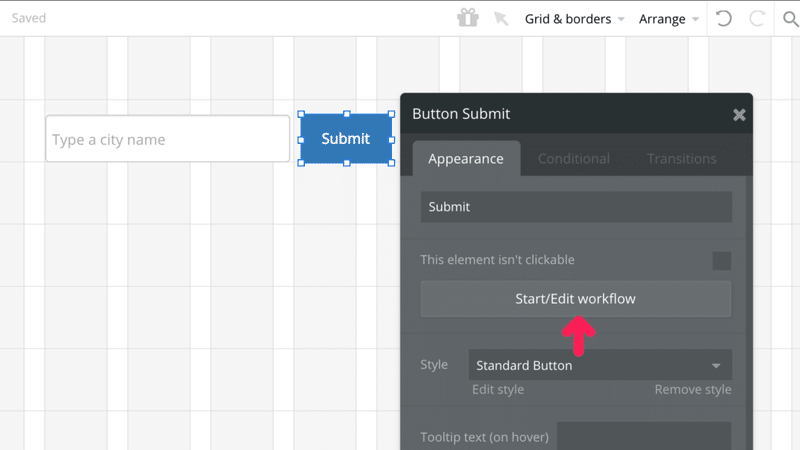Click the Remove style link

coord(693,389)
